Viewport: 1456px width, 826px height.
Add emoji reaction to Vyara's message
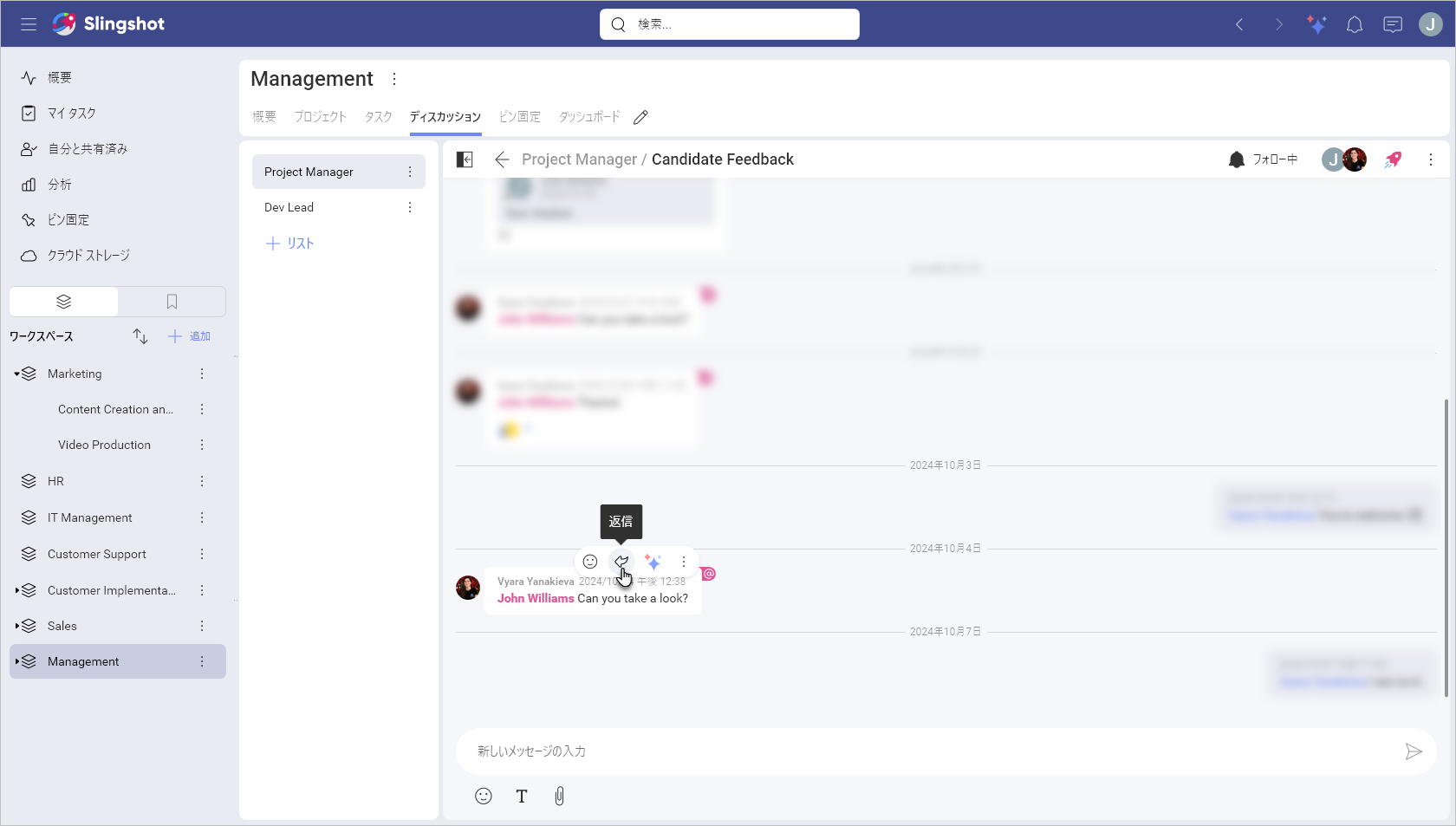pos(590,562)
